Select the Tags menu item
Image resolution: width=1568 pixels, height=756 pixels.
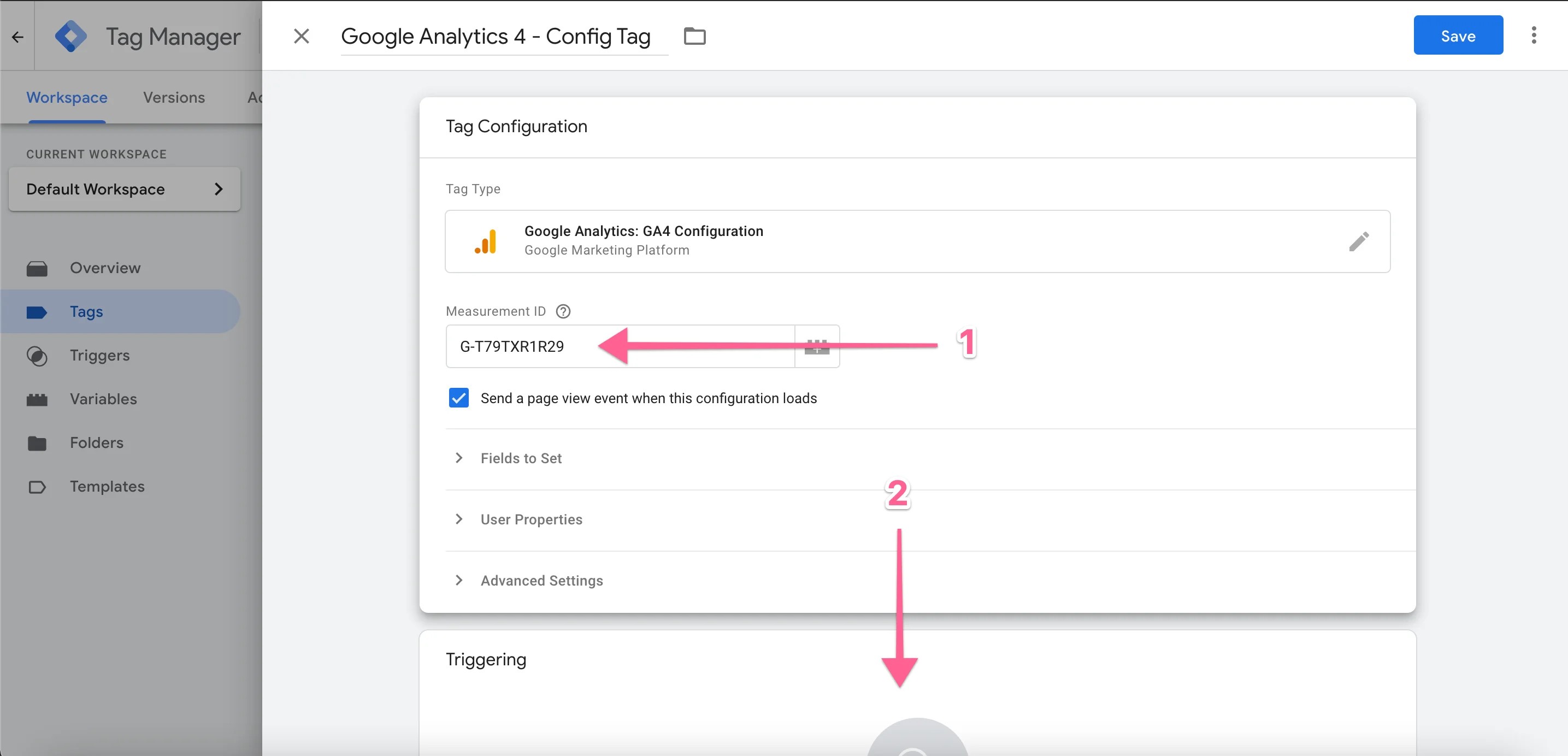pyautogui.click(x=86, y=311)
